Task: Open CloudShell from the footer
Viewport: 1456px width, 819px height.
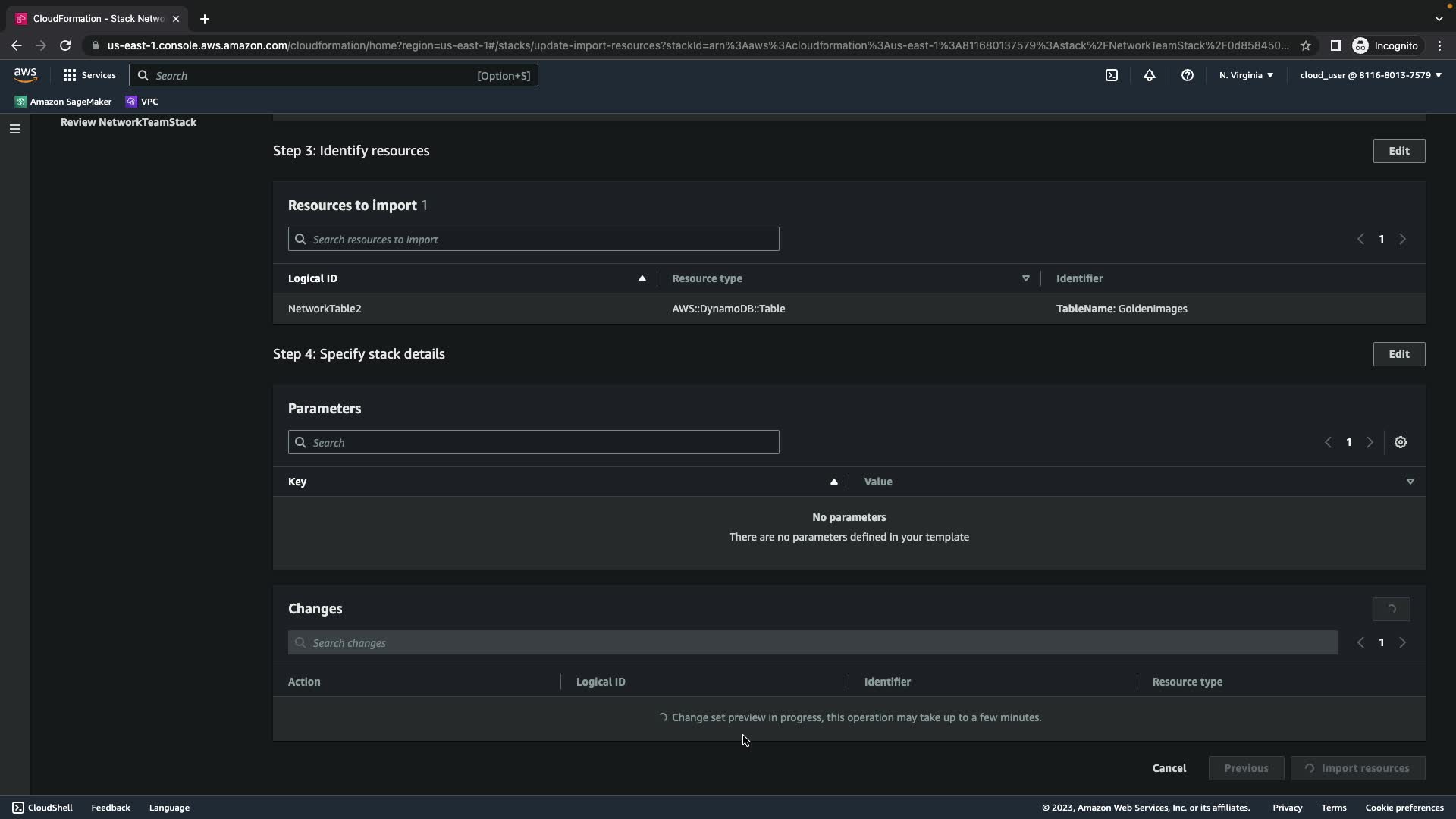Action: tap(42, 808)
